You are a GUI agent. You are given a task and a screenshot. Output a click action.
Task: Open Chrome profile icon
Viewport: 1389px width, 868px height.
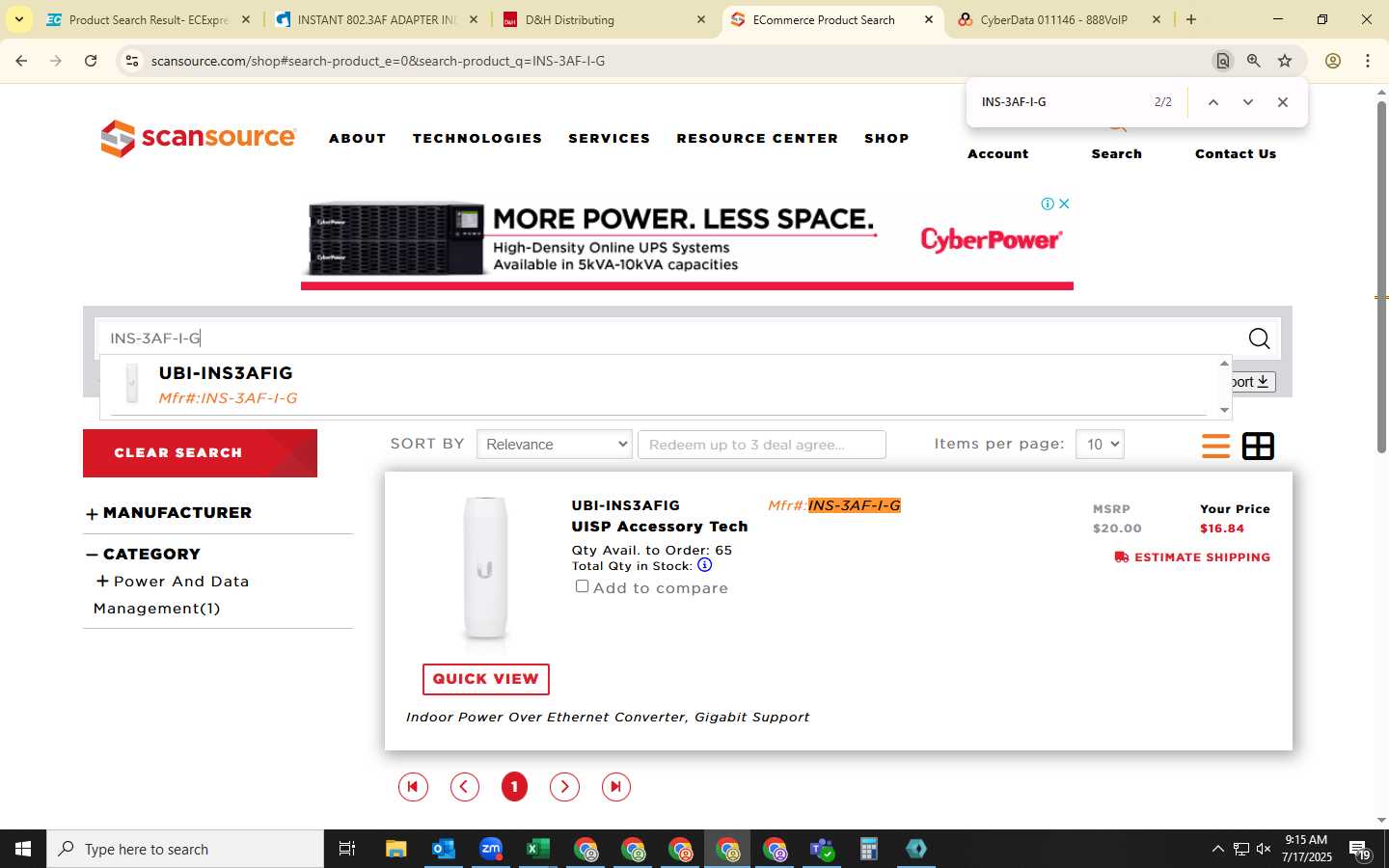[1333, 61]
